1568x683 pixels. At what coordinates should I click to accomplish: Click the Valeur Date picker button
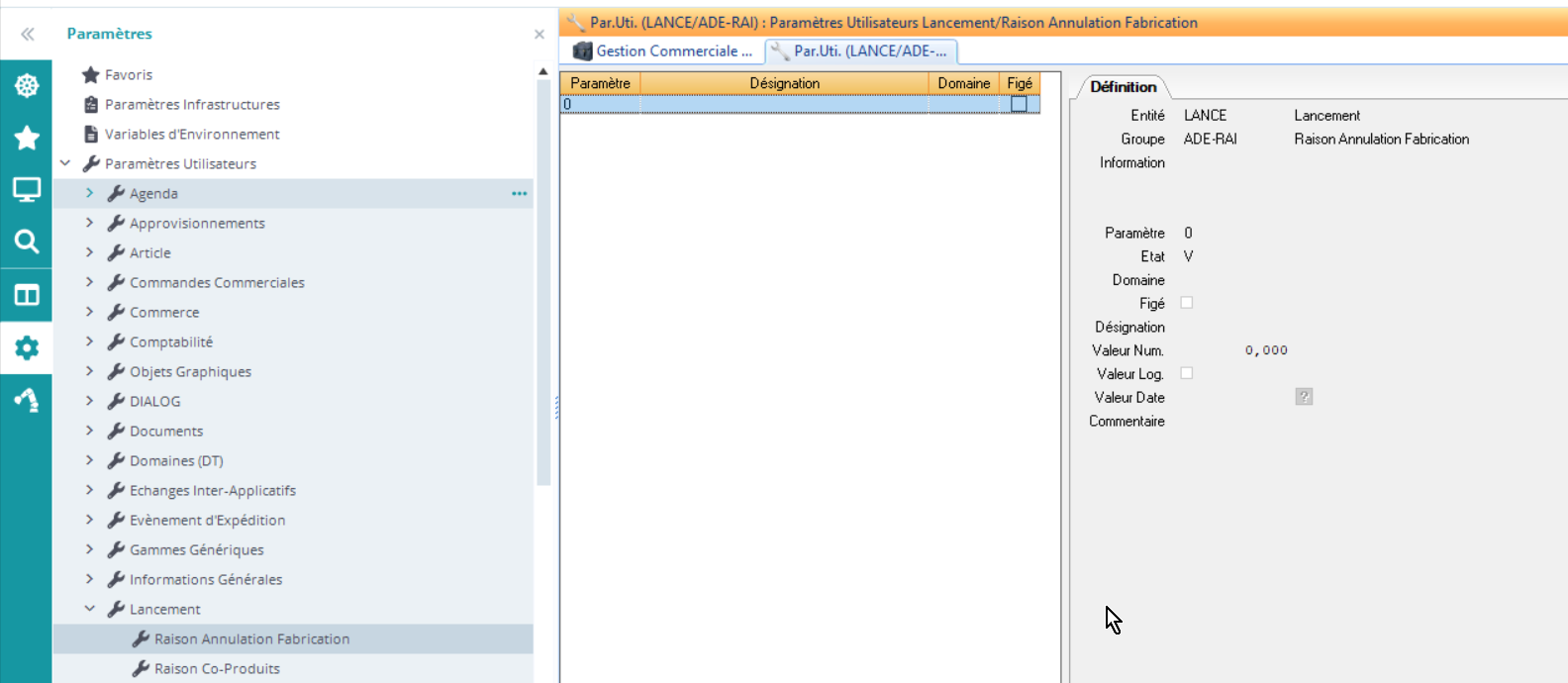[1304, 397]
